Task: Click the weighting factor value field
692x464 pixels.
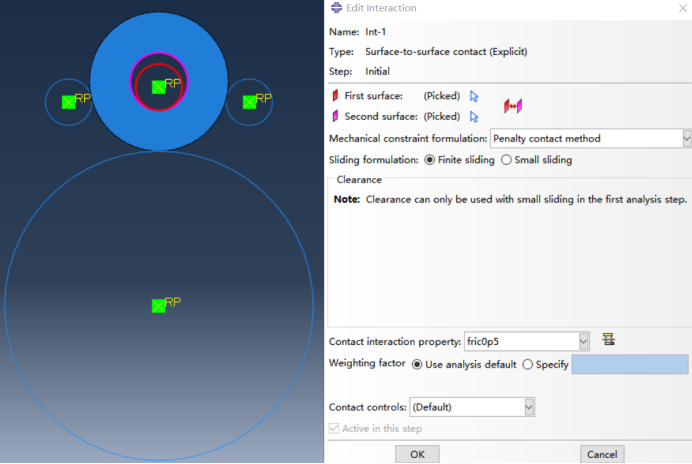Action: click(x=630, y=365)
